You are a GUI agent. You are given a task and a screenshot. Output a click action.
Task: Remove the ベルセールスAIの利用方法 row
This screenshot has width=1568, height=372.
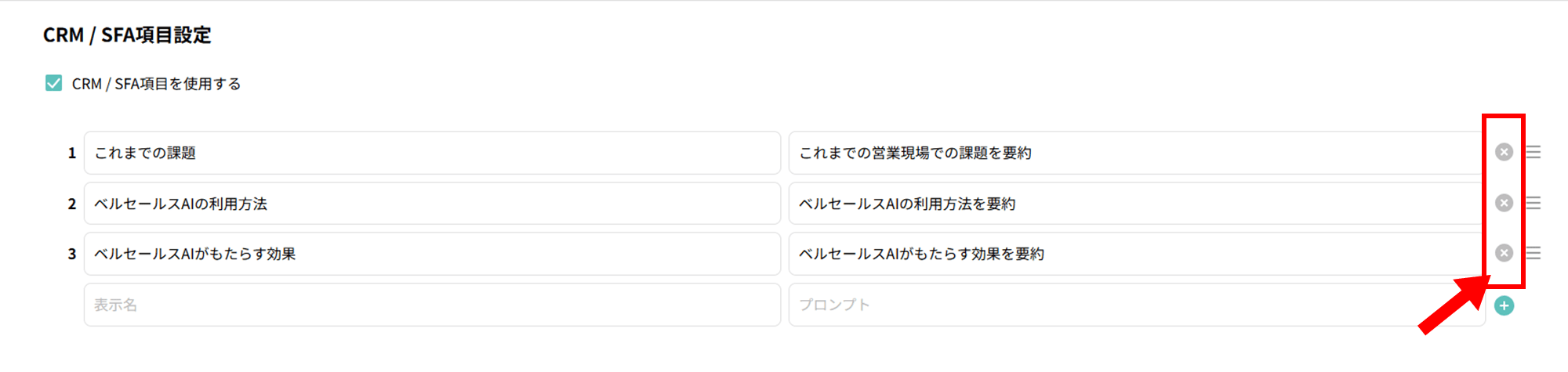tap(1504, 203)
